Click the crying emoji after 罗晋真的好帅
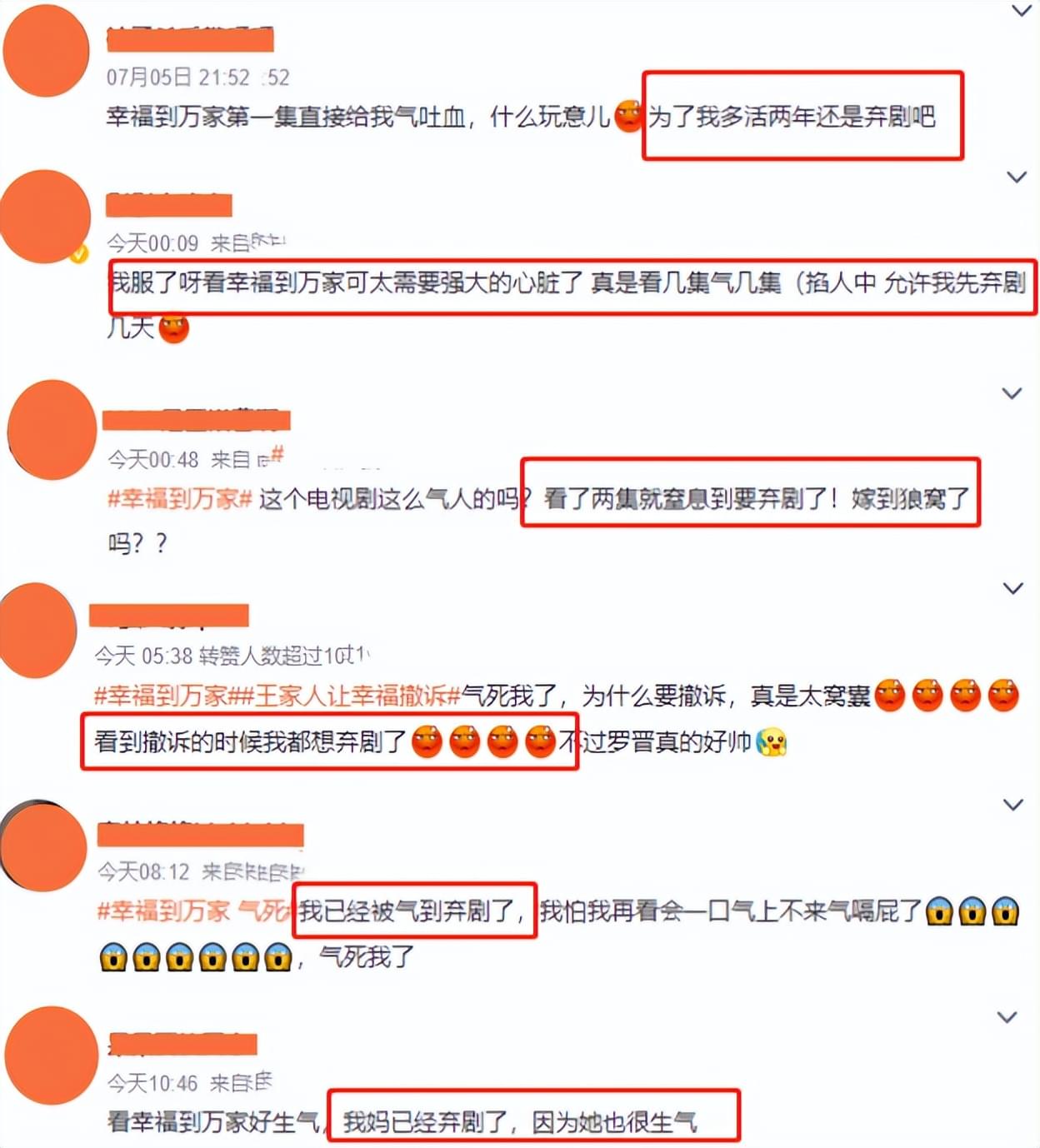The image size is (1040, 1148). (x=772, y=741)
